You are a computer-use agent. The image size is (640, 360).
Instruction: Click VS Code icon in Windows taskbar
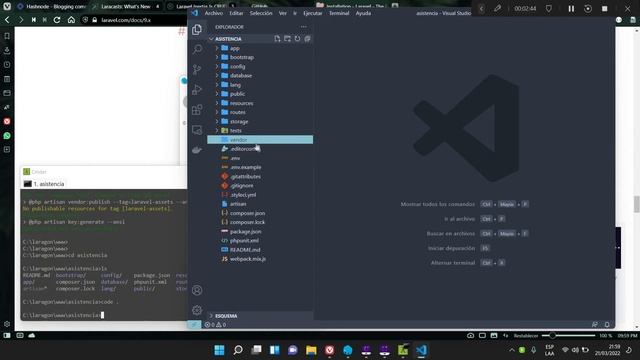pos(421,350)
